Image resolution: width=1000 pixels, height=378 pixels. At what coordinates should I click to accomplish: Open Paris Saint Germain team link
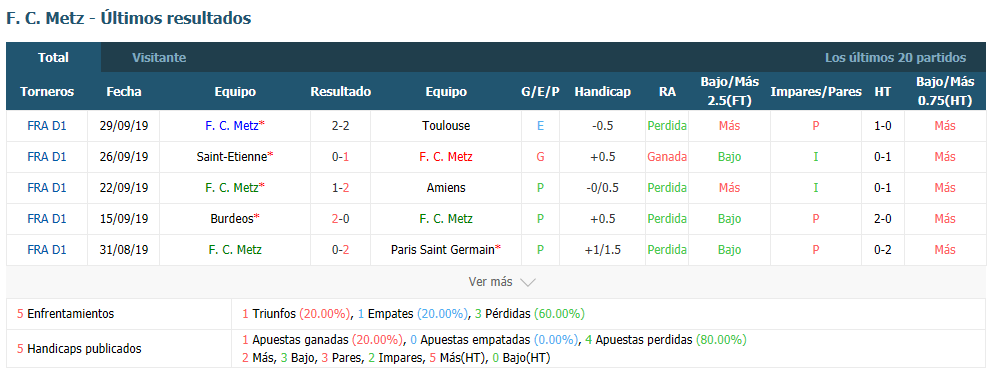click(x=443, y=250)
